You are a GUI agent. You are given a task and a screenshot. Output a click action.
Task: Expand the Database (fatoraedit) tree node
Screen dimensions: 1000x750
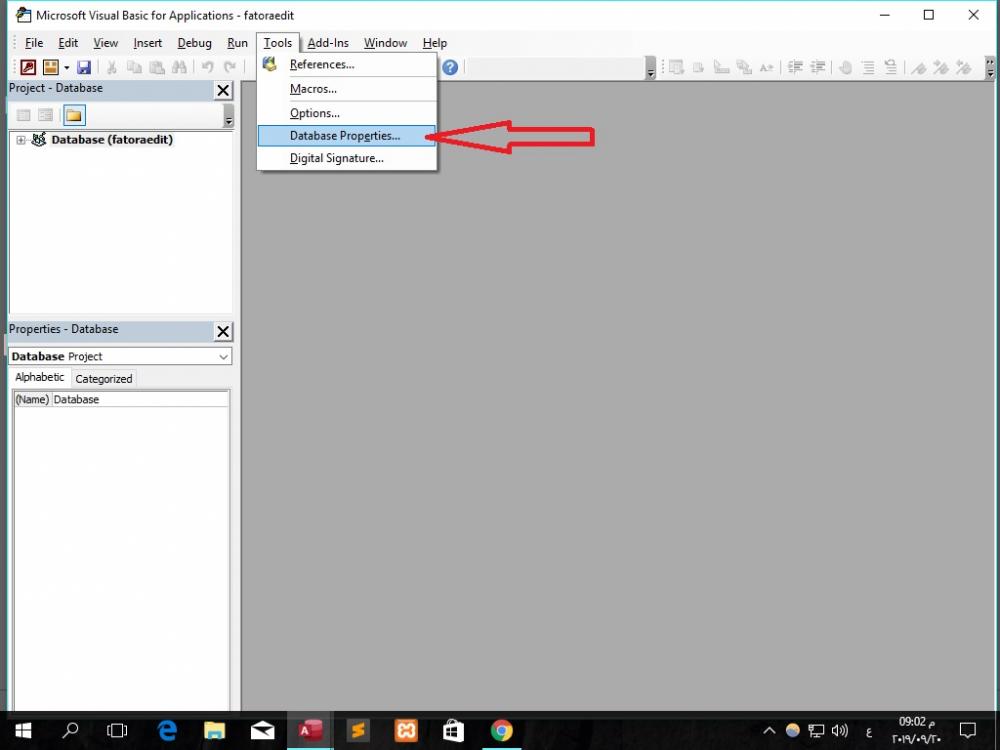point(20,140)
